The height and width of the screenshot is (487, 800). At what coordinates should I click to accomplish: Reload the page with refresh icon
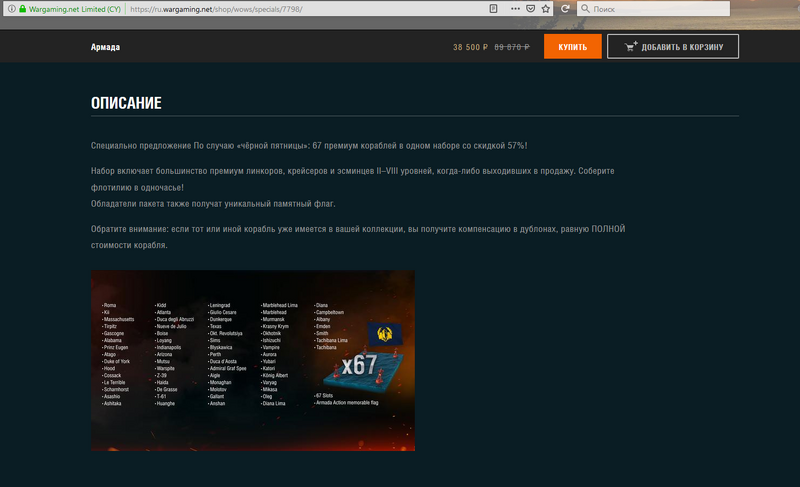pyautogui.click(x=565, y=9)
